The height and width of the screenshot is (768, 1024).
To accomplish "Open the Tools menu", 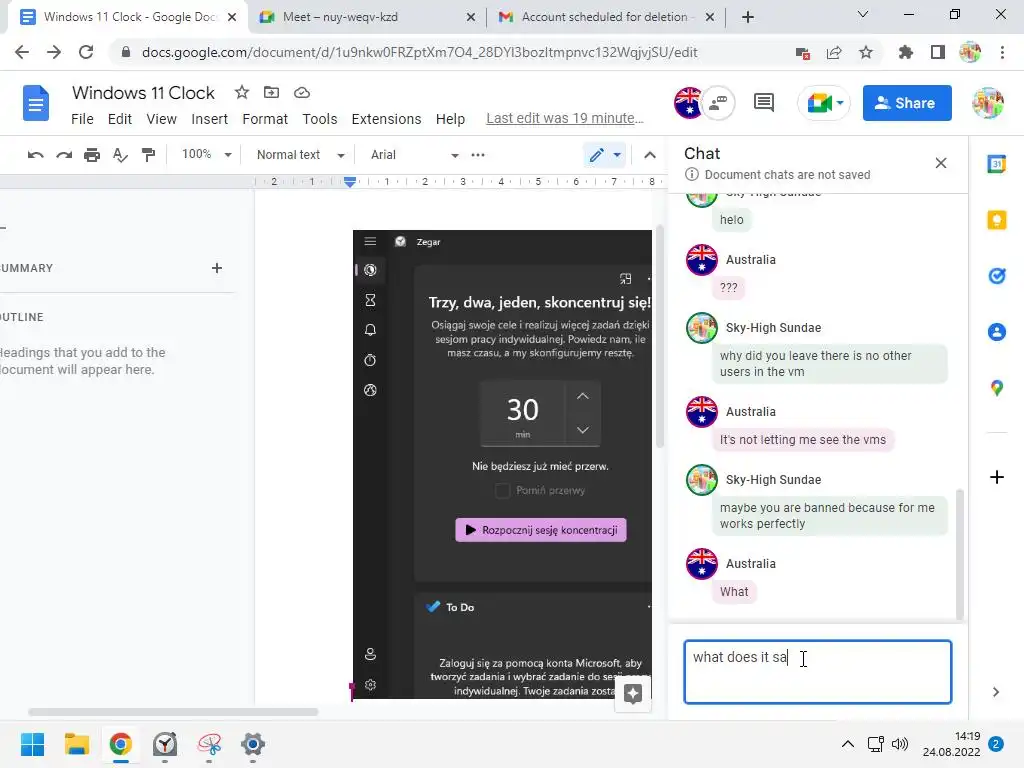I will pyautogui.click(x=319, y=119).
